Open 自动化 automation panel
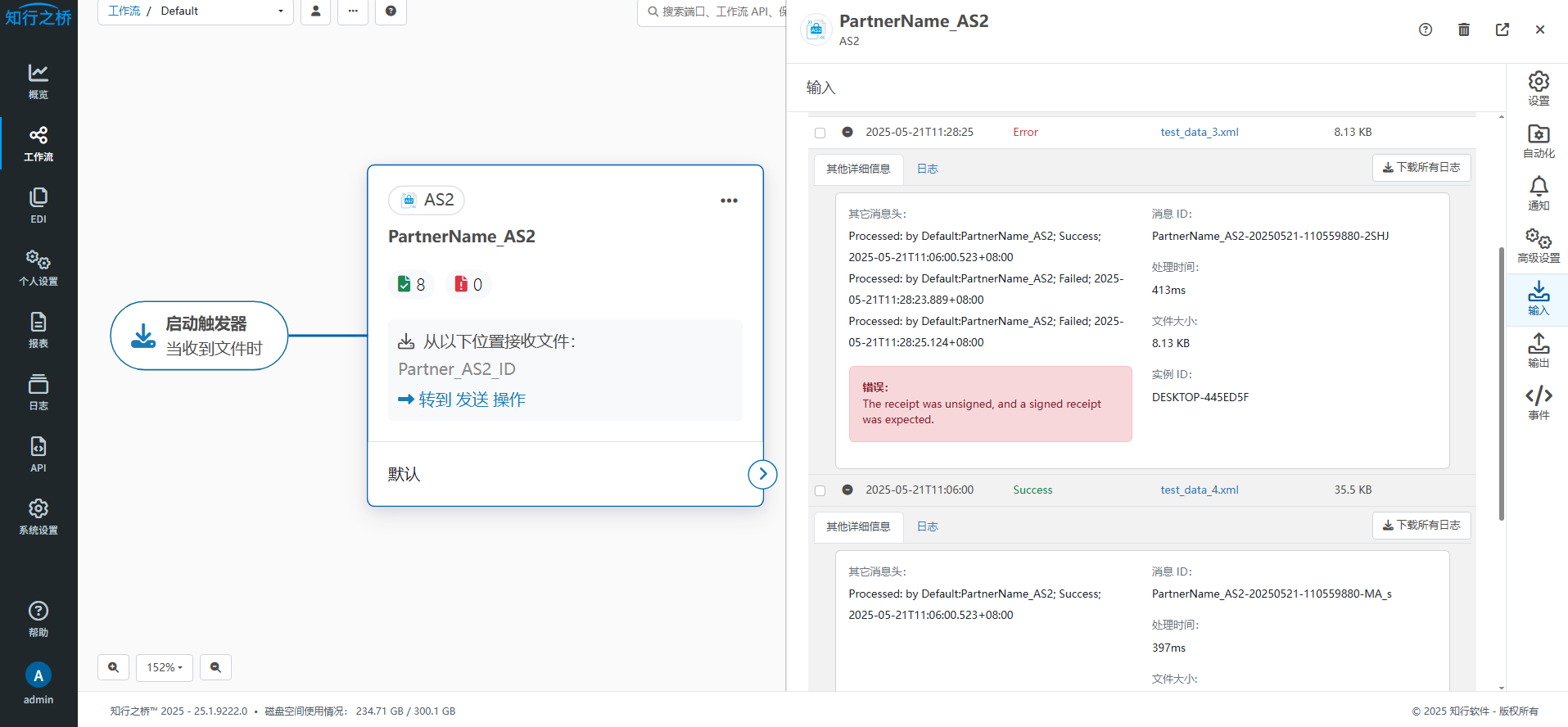Screen dimensions: 1568x727 pyautogui.click(x=1538, y=140)
